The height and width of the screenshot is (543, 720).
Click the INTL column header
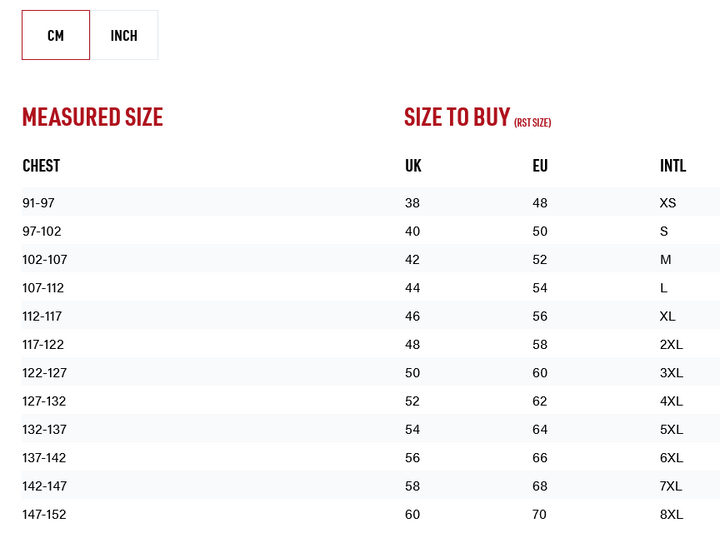[x=673, y=165]
